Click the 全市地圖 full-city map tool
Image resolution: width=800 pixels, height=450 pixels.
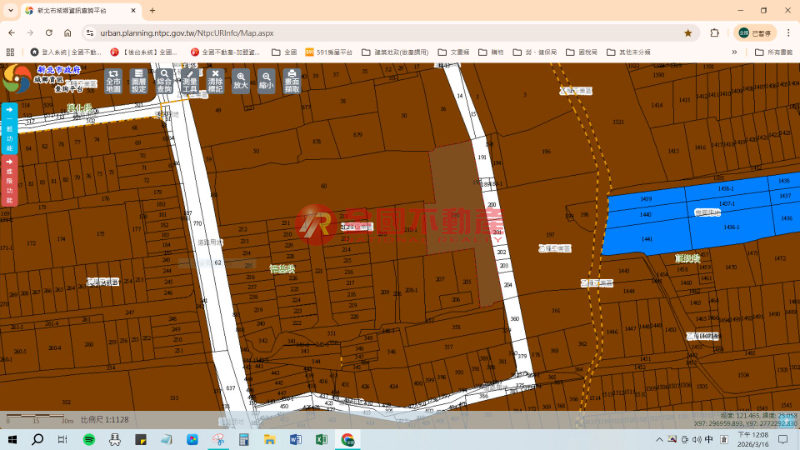(x=113, y=80)
